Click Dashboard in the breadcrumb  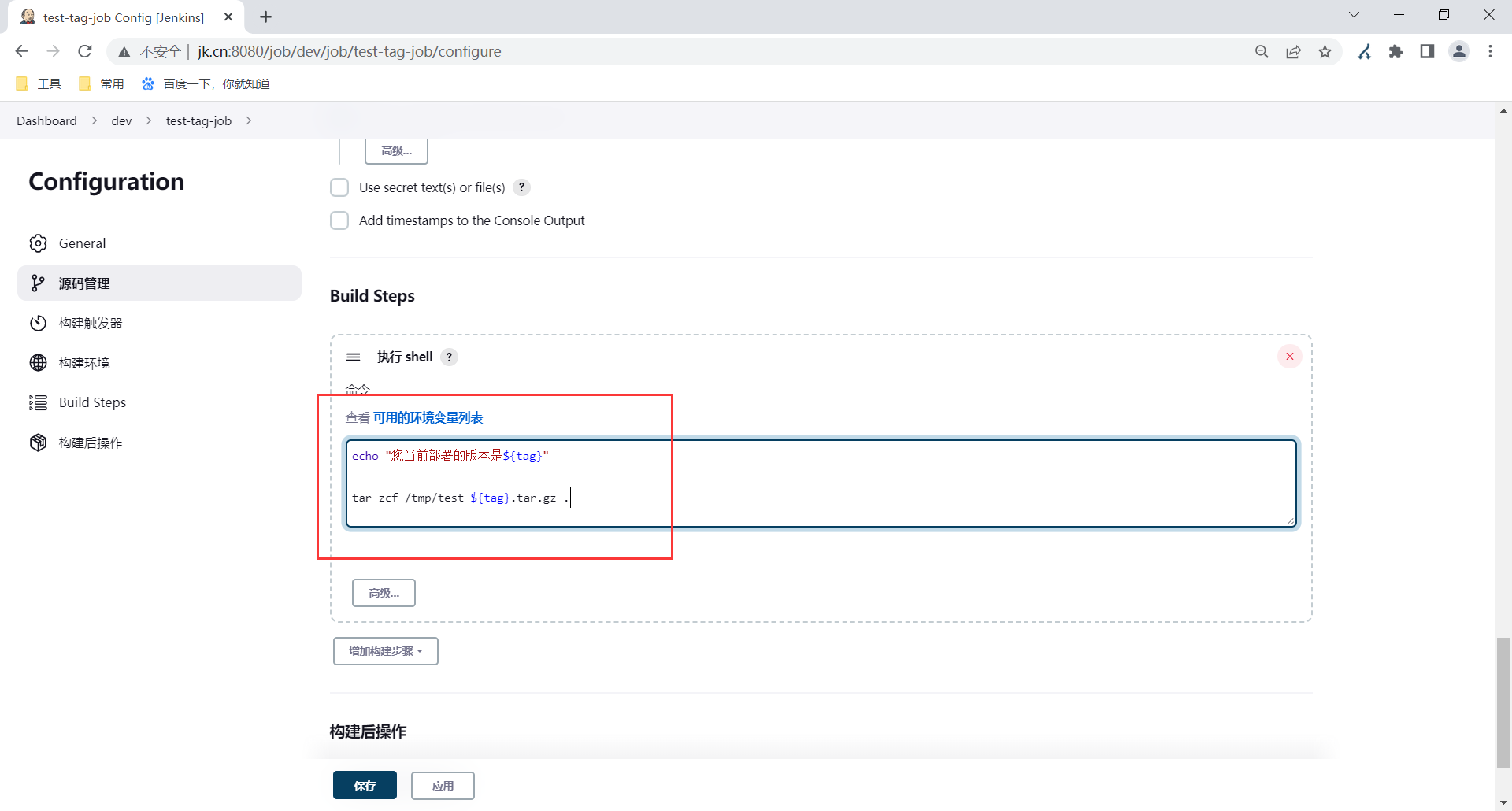tap(46, 120)
